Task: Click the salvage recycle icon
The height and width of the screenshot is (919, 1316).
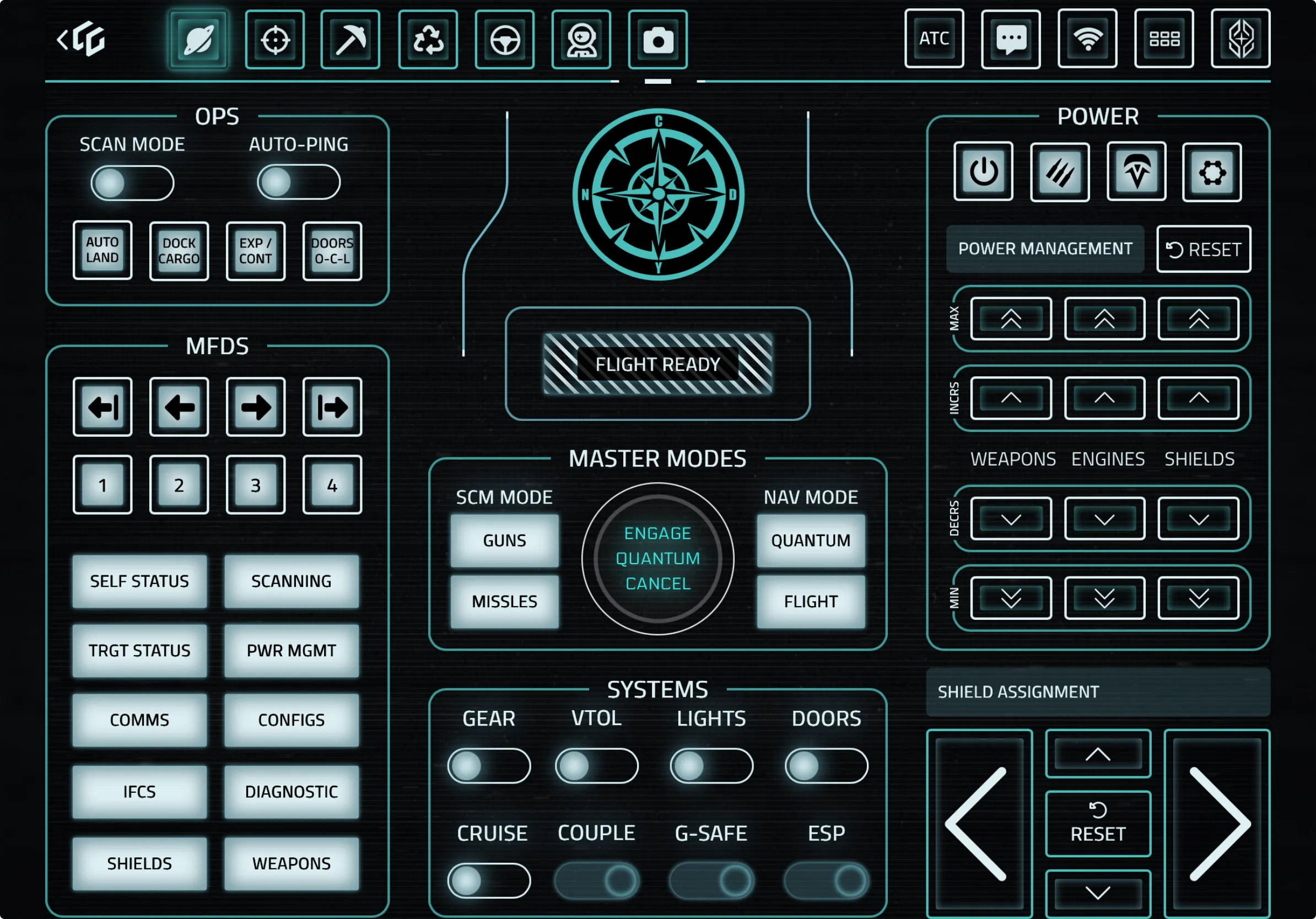Action: [x=428, y=40]
